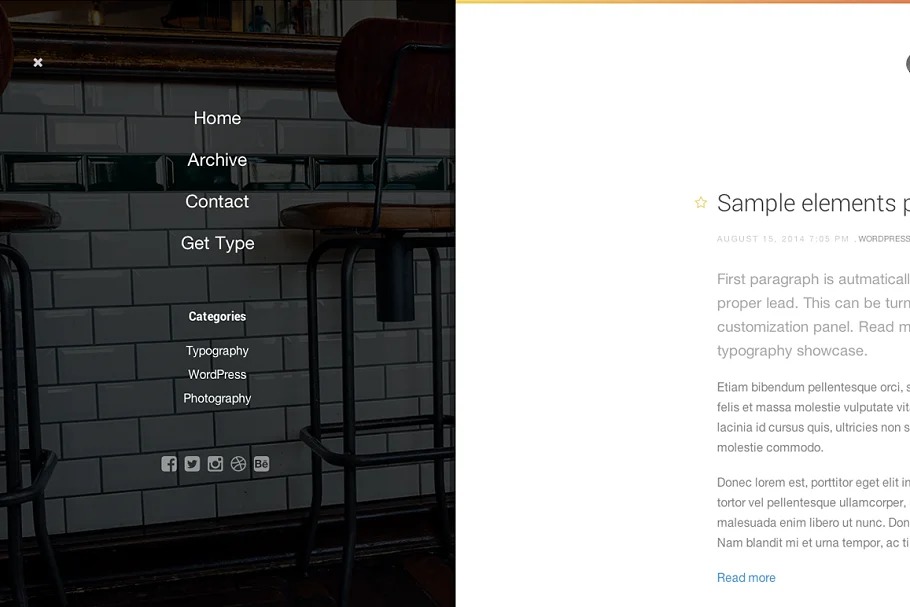Open the Archive menu item
The image size is (910, 607).
coord(217,160)
